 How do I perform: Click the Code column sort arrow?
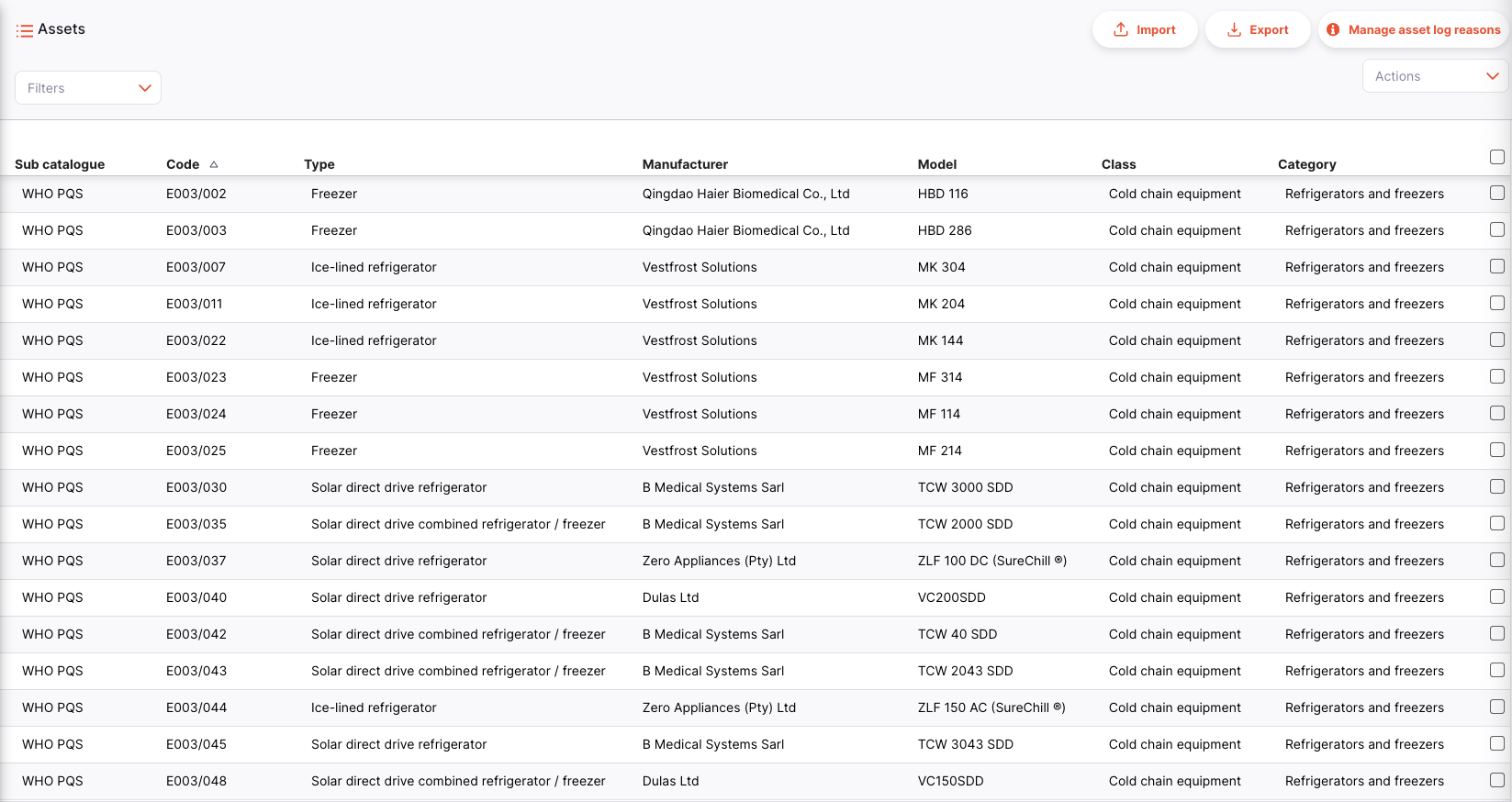pos(214,164)
